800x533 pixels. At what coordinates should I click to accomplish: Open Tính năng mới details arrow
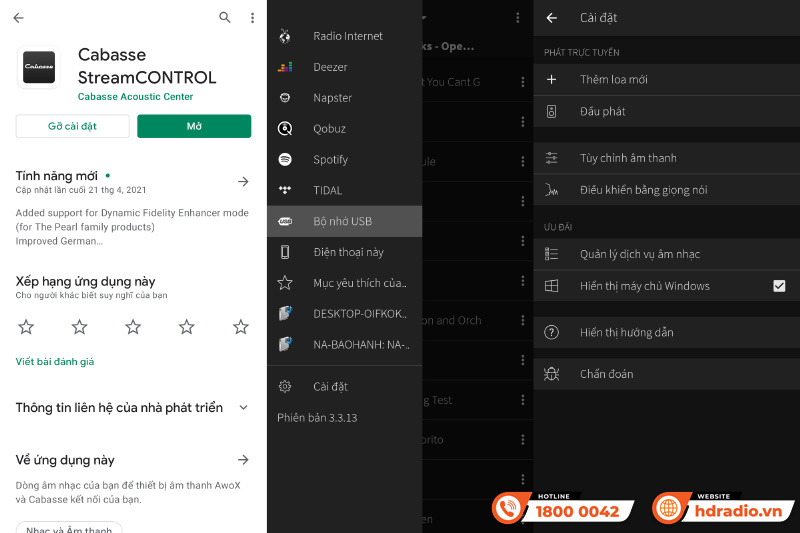click(243, 181)
